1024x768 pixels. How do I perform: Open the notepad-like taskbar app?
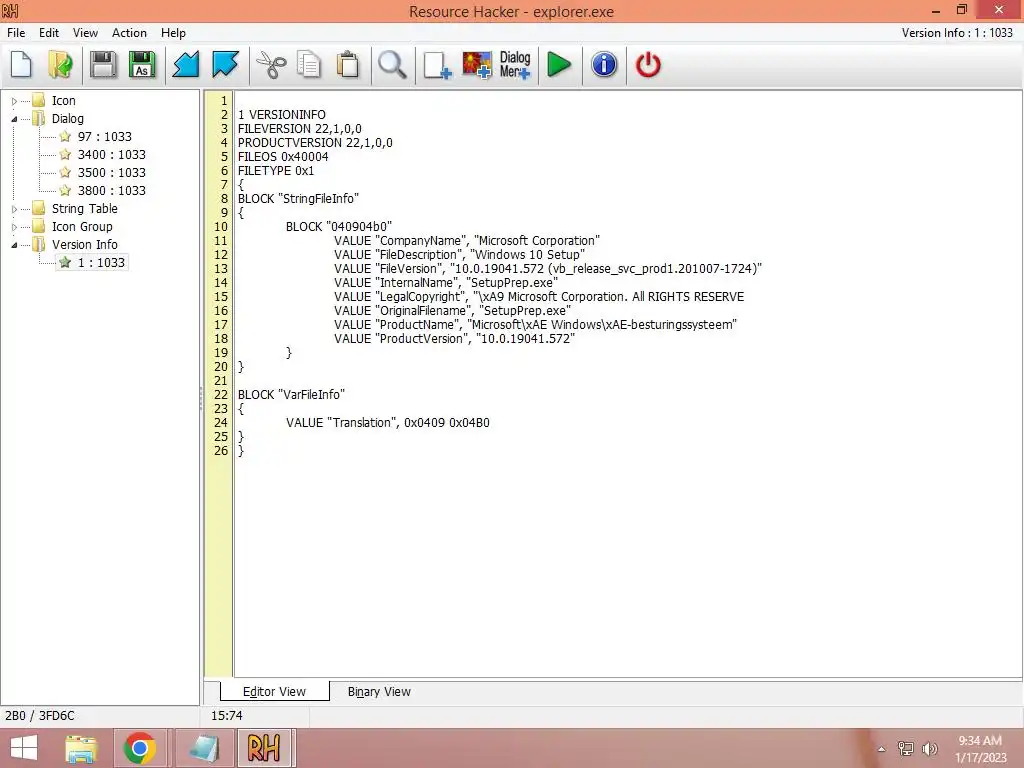click(x=204, y=748)
